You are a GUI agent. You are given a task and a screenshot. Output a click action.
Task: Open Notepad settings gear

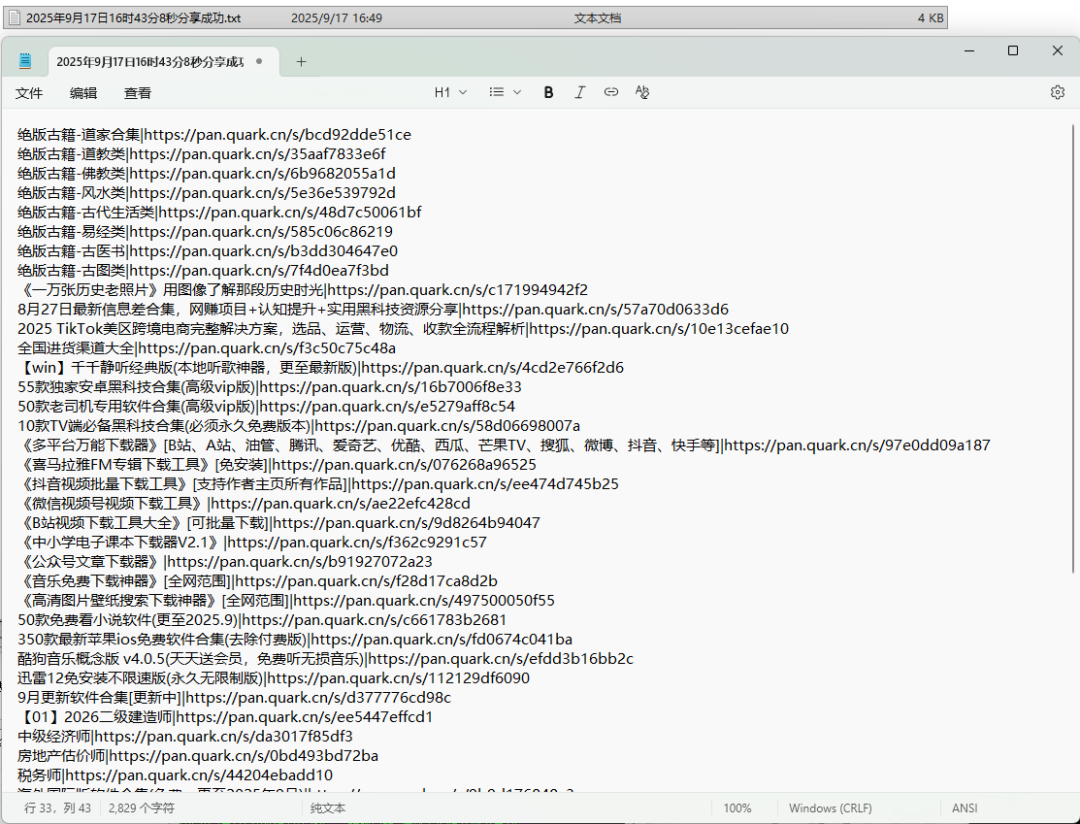[1057, 92]
